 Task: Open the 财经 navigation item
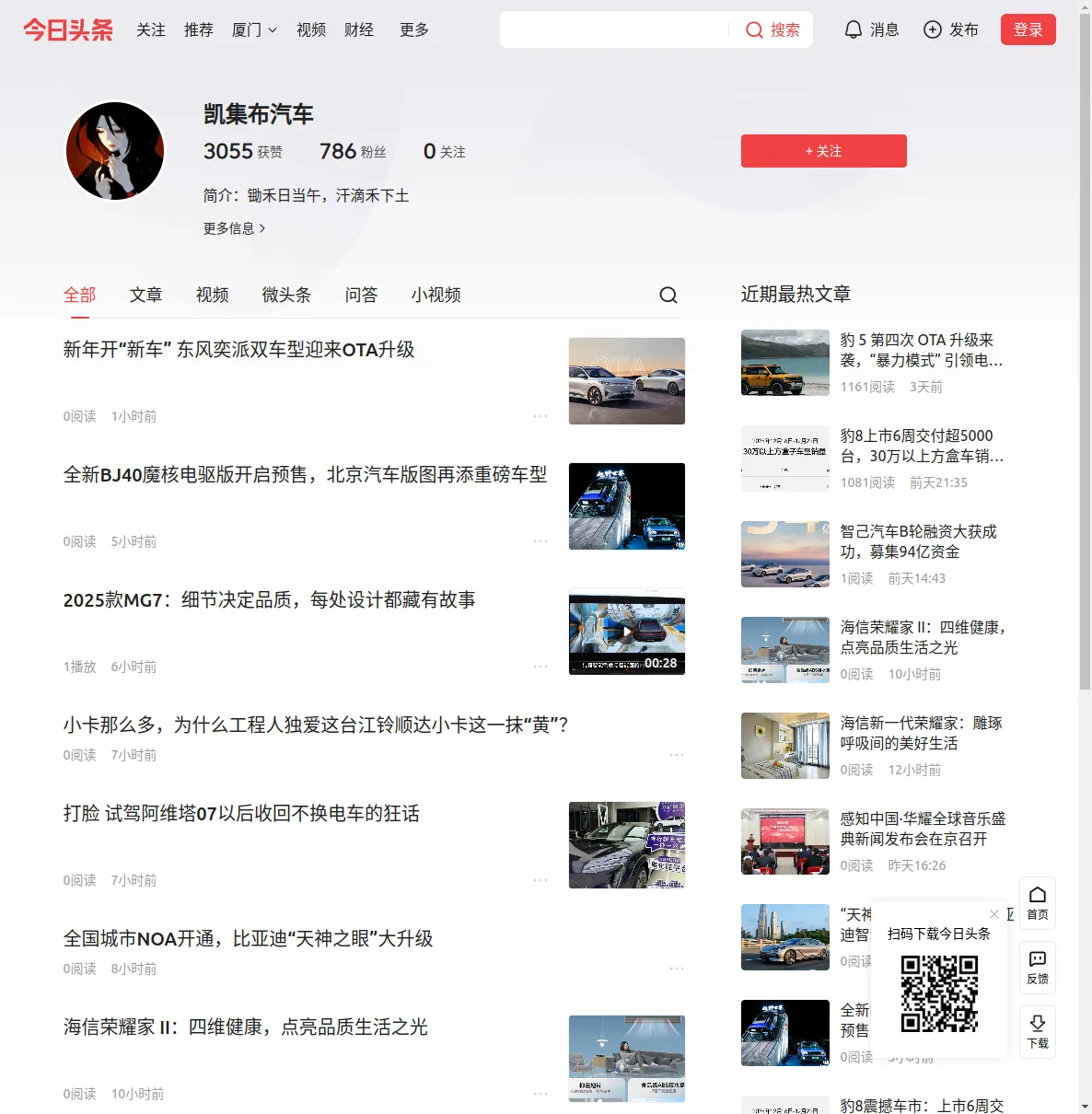click(x=359, y=29)
